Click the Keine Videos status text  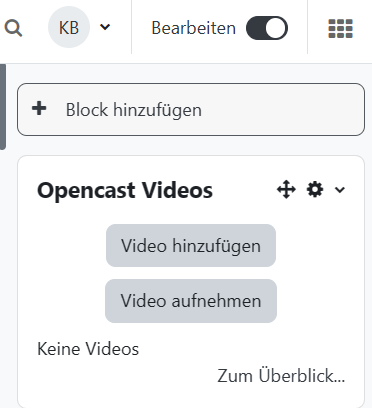pos(88,349)
